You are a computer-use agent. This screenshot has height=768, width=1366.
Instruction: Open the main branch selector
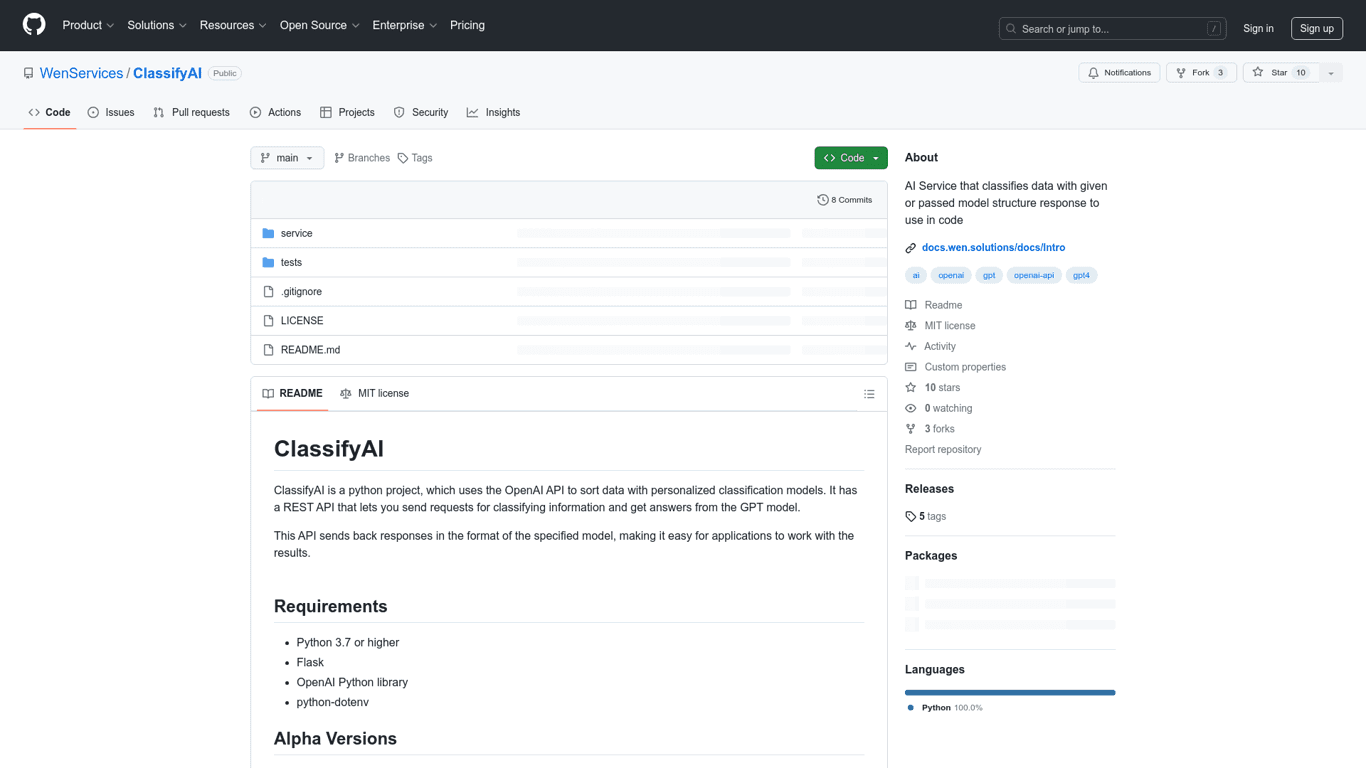coord(287,158)
